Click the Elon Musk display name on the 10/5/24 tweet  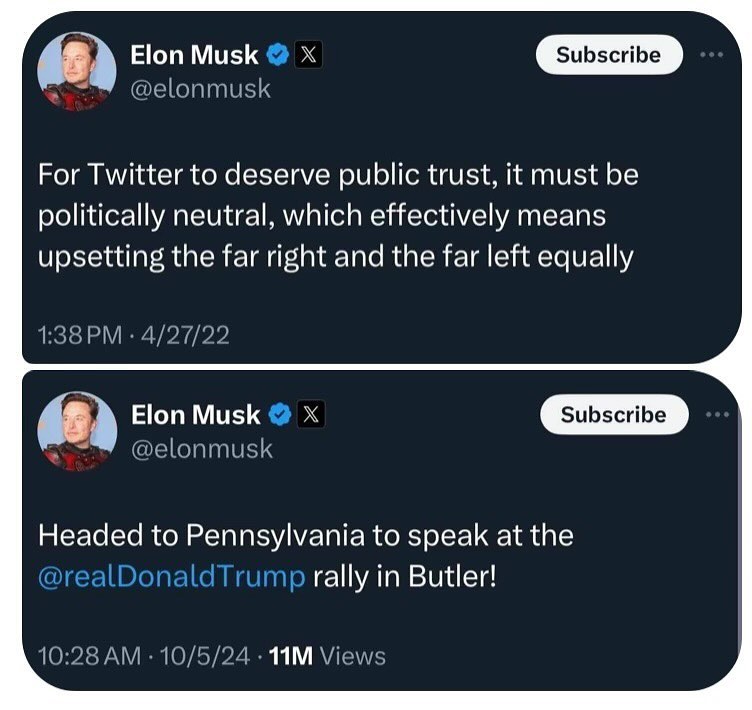(x=195, y=414)
